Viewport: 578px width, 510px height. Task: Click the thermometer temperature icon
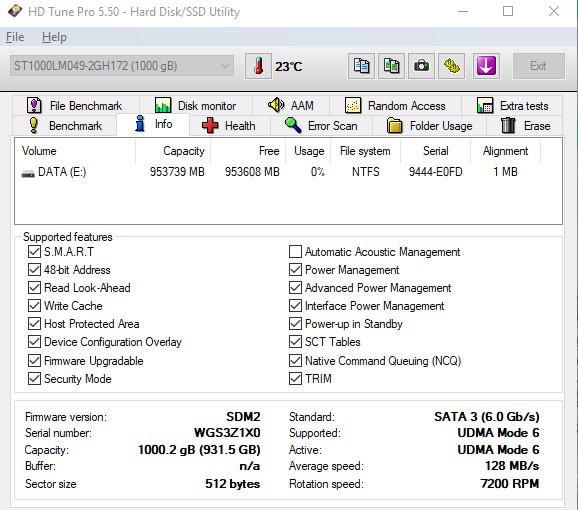[258, 66]
